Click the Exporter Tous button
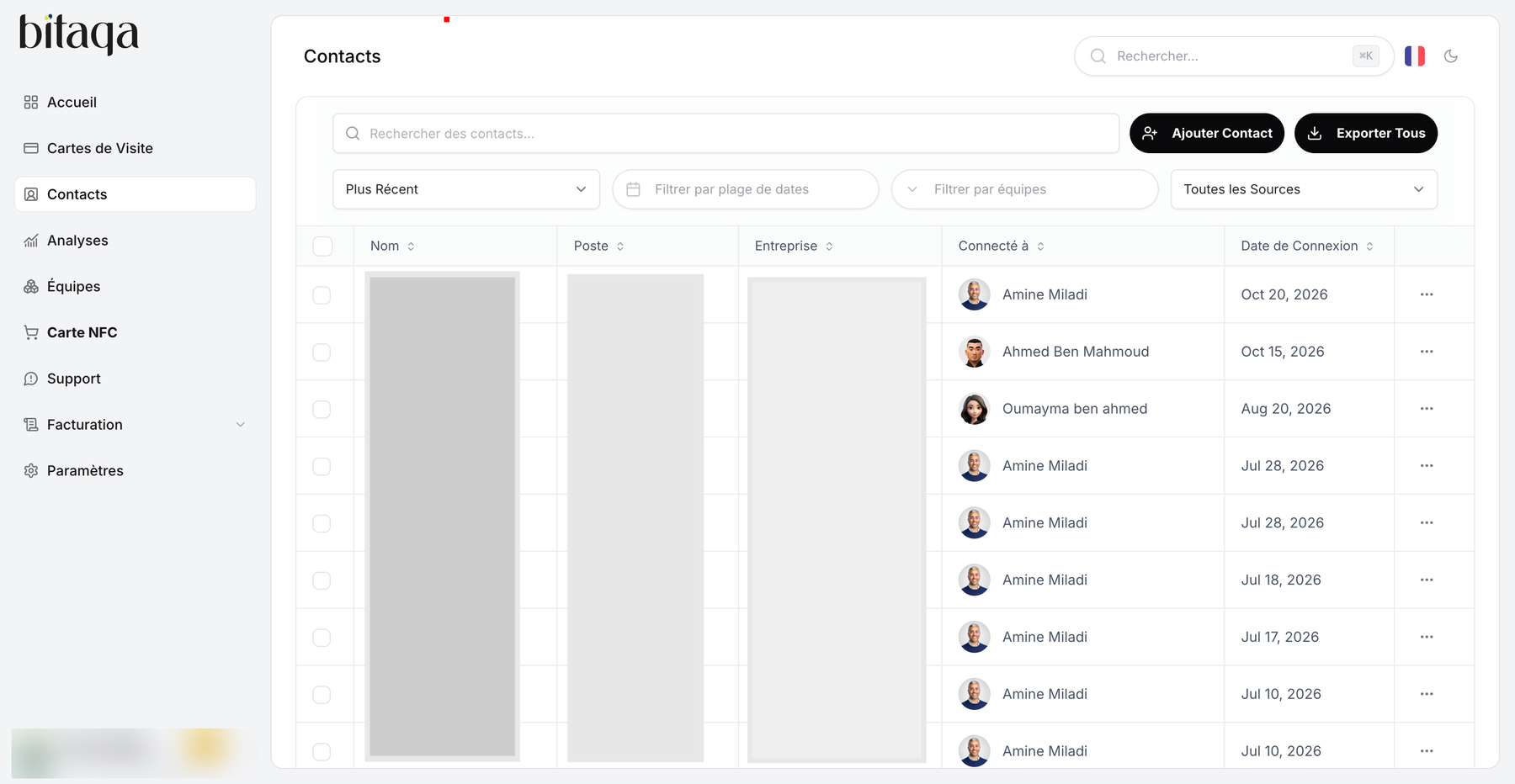Image resolution: width=1515 pixels, height=784 pixels. (1366, 133)
